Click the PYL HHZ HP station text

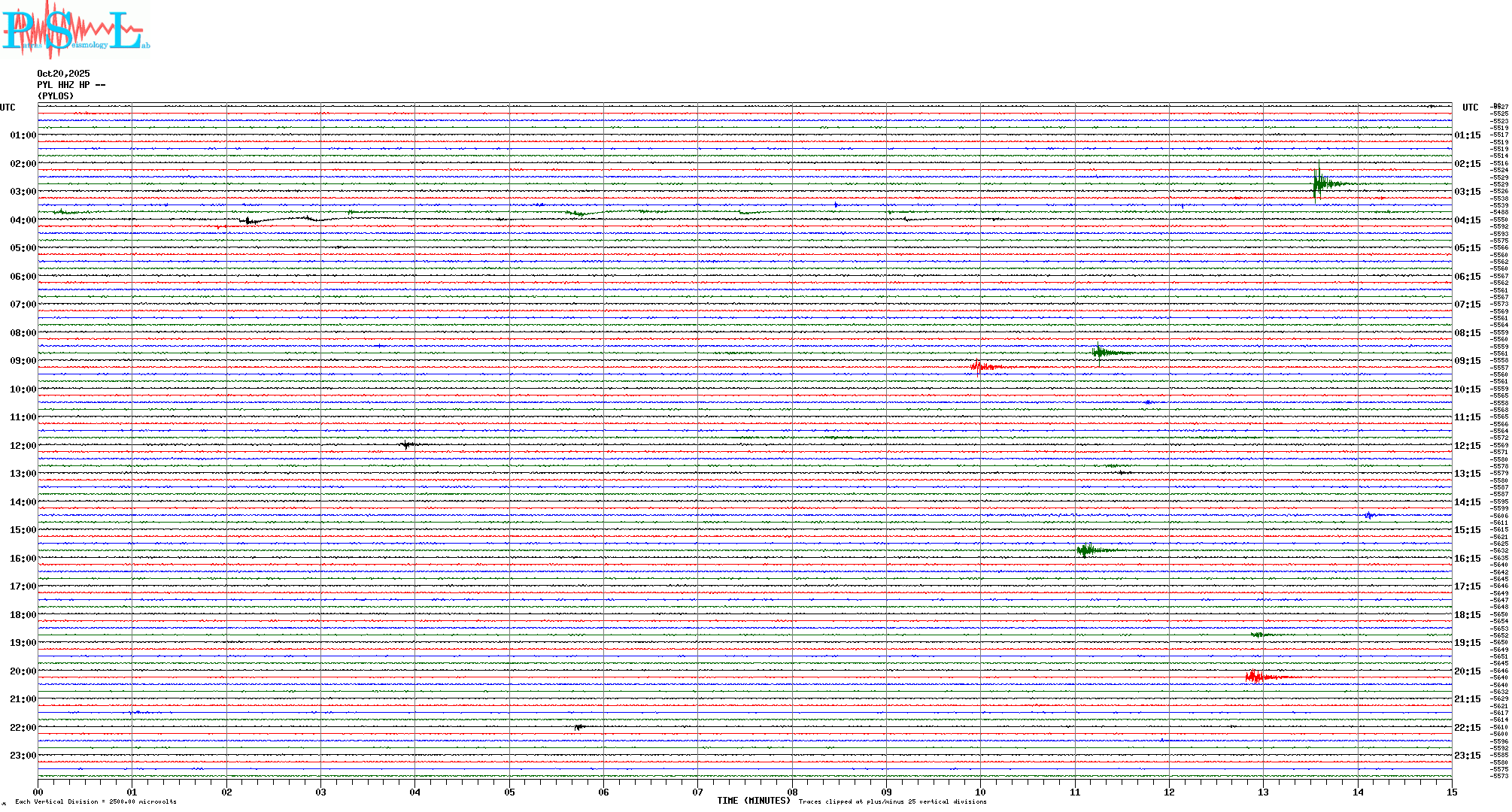tap(71, 85)
